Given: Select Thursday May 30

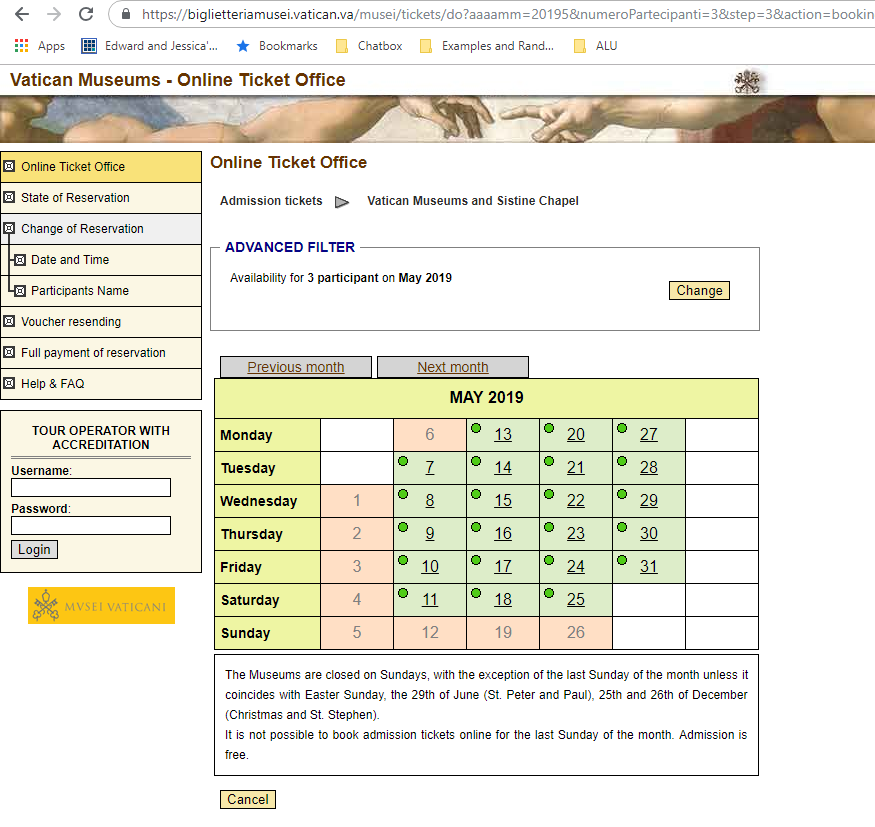Looking at the screenshot, I should (648, 533).
